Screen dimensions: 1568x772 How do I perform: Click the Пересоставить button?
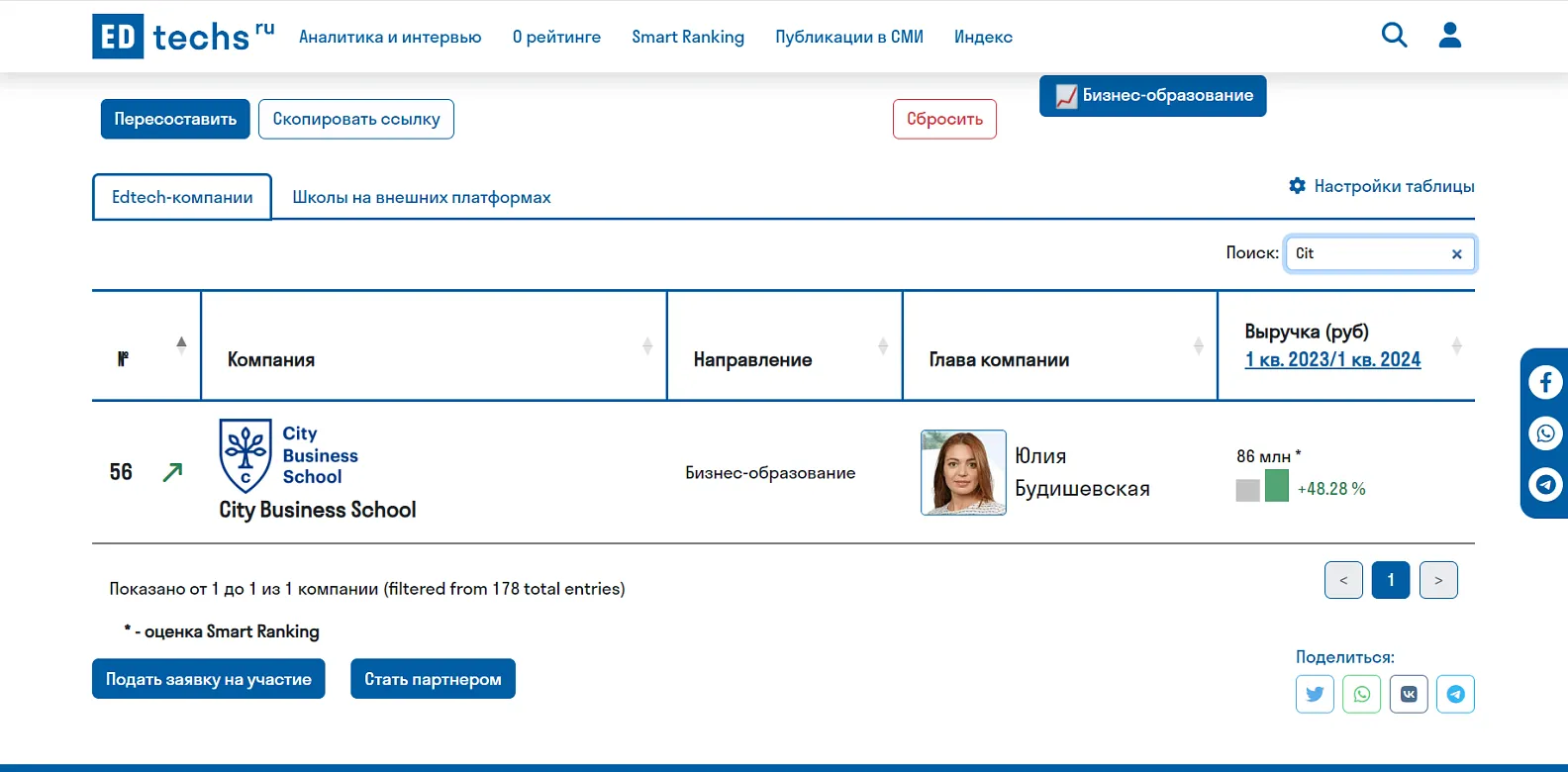[x=175, y=119]
